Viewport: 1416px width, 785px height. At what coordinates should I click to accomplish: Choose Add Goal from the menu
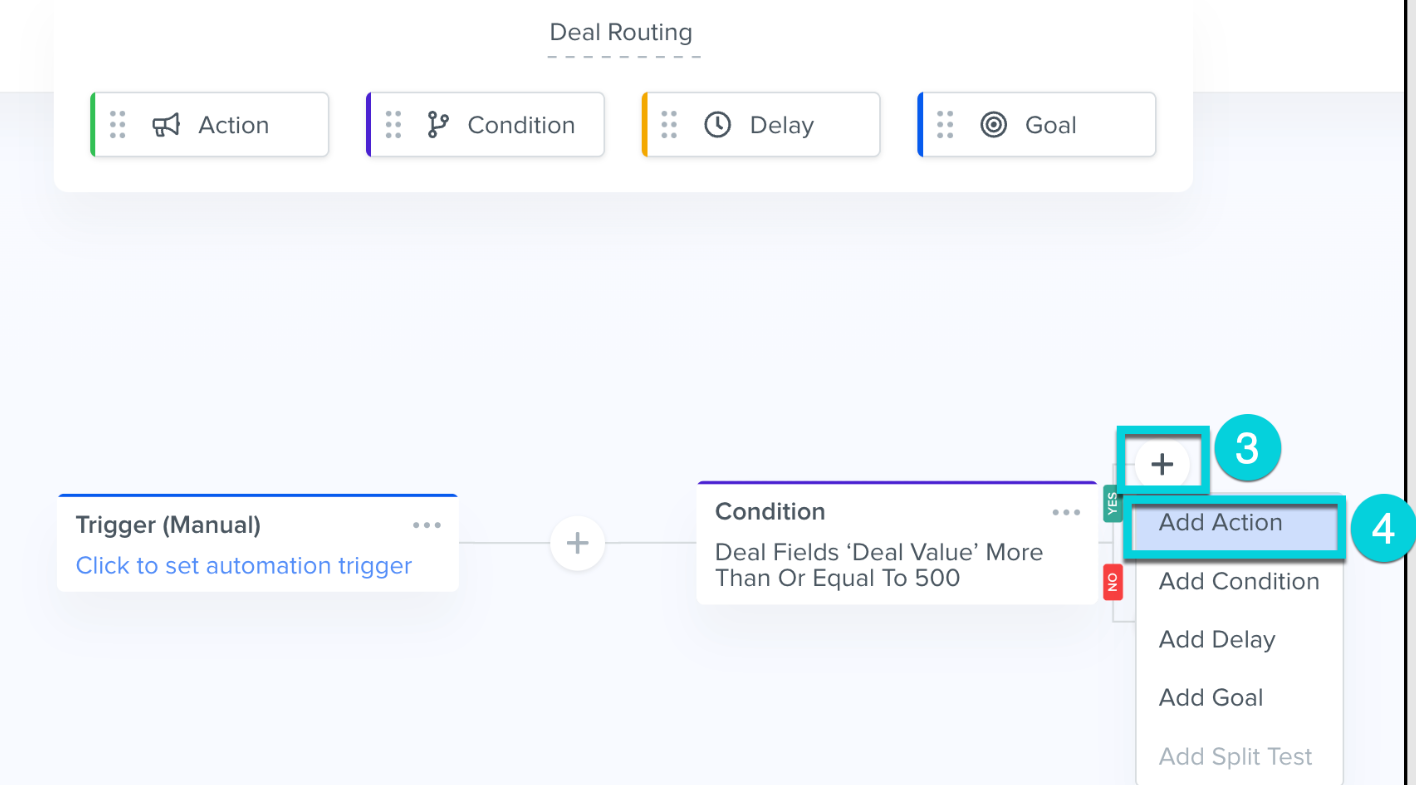click(1210, 698)
